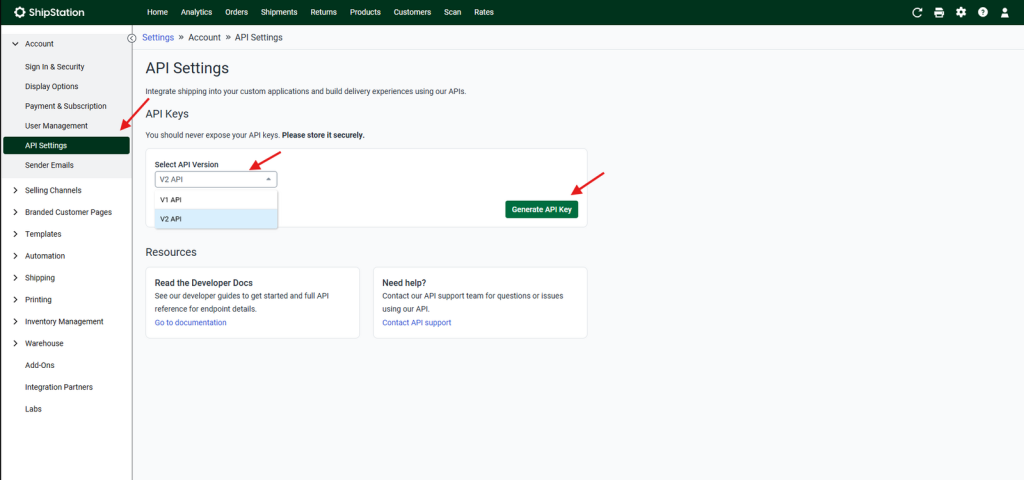Image resolution: width=1024 pixels, height=480 pixels.
Task: Follow the Contact API support link
Action: coord(417,323)
